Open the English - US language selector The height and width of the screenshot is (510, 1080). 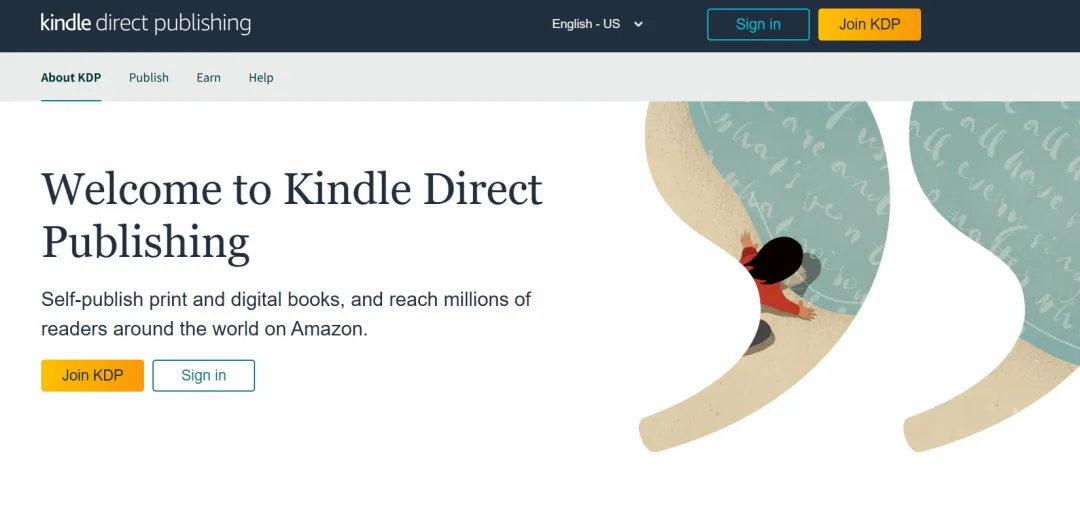pos(597,24)
